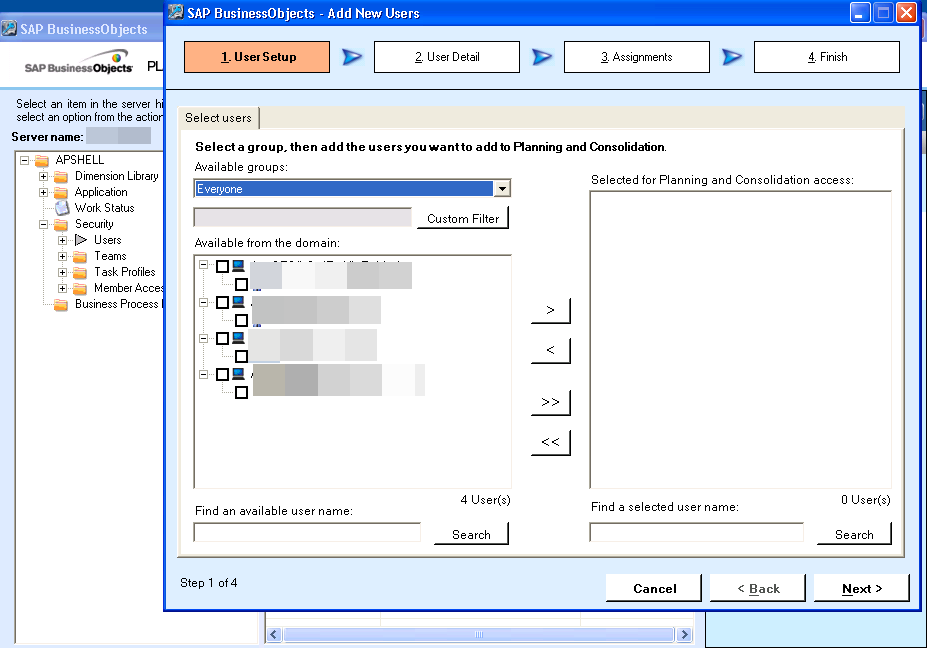Click the Find an available user name field
927x648 pixels.
coord(307,532)
